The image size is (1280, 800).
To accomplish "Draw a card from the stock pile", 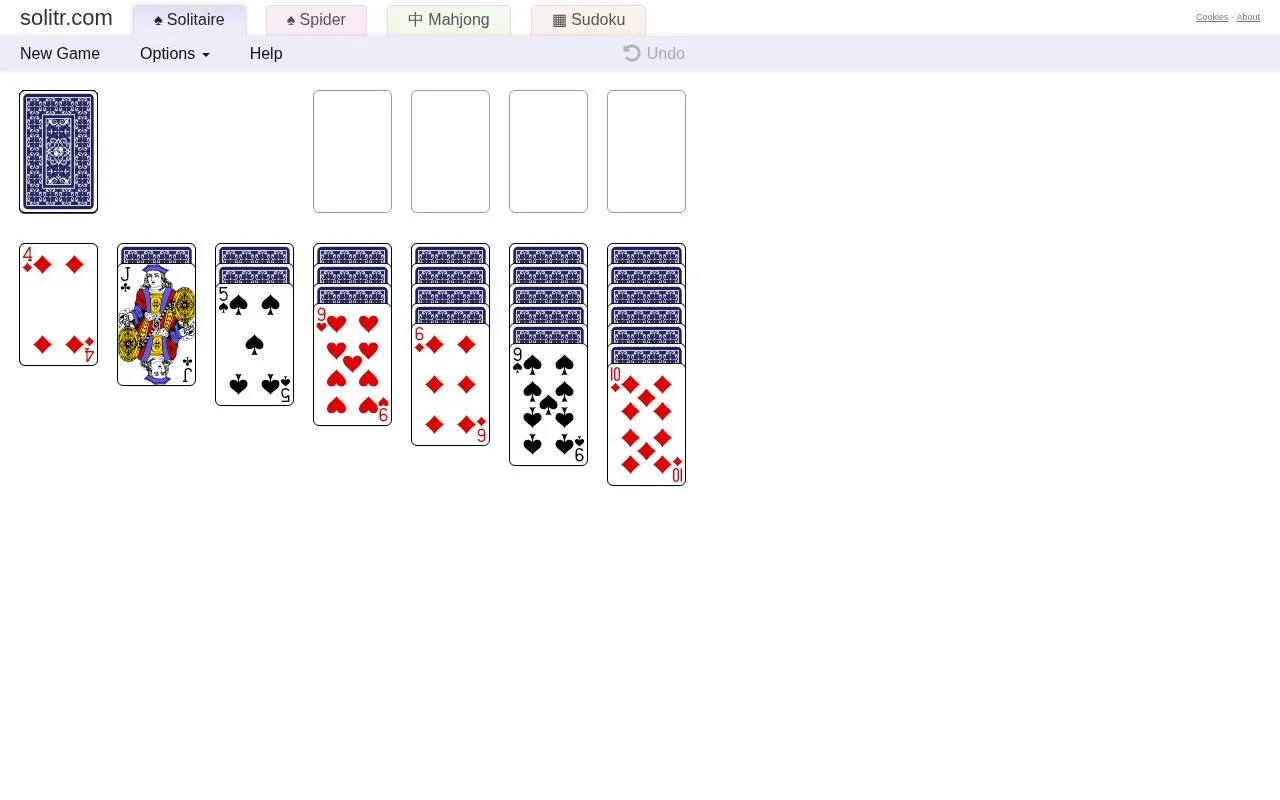I will pos(58,152).
